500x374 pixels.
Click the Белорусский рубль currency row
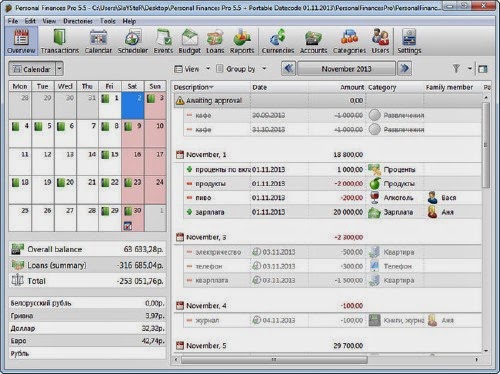(x=87, y=303)
